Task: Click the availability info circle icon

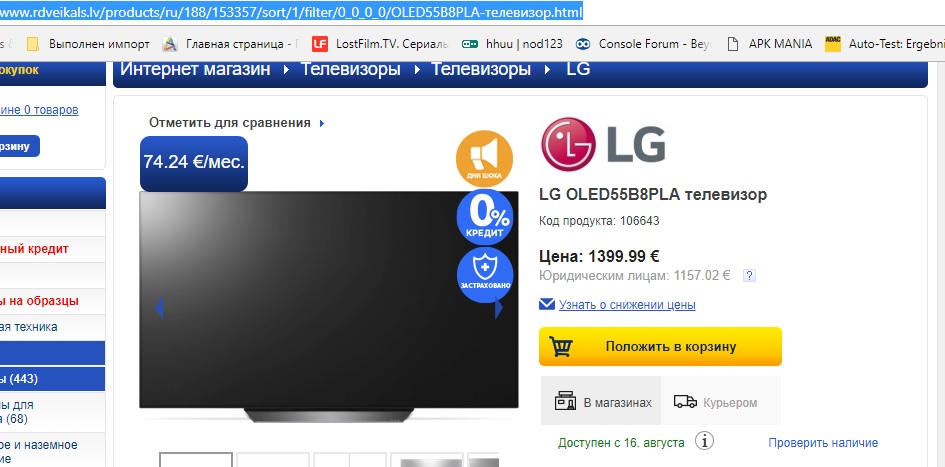Action: coord(704,441)
